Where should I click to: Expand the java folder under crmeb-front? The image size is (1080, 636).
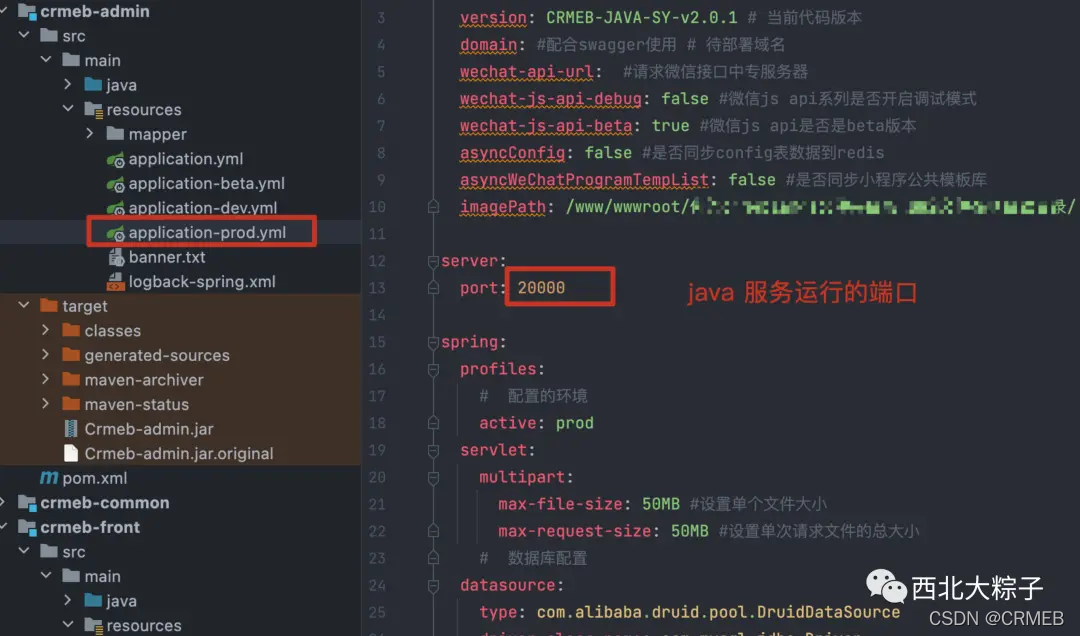tap(68, 600)
